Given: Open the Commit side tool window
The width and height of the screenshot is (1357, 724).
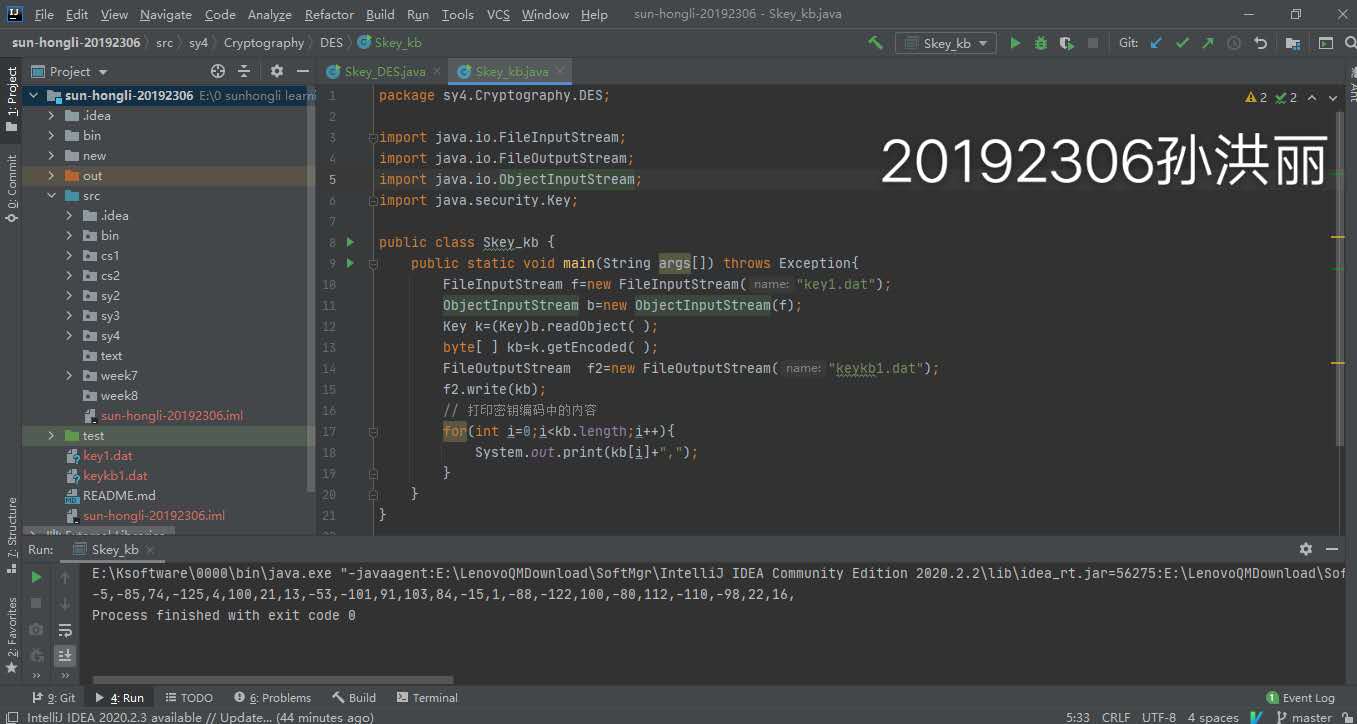Looking at the screenshot, I should [12, 186].
